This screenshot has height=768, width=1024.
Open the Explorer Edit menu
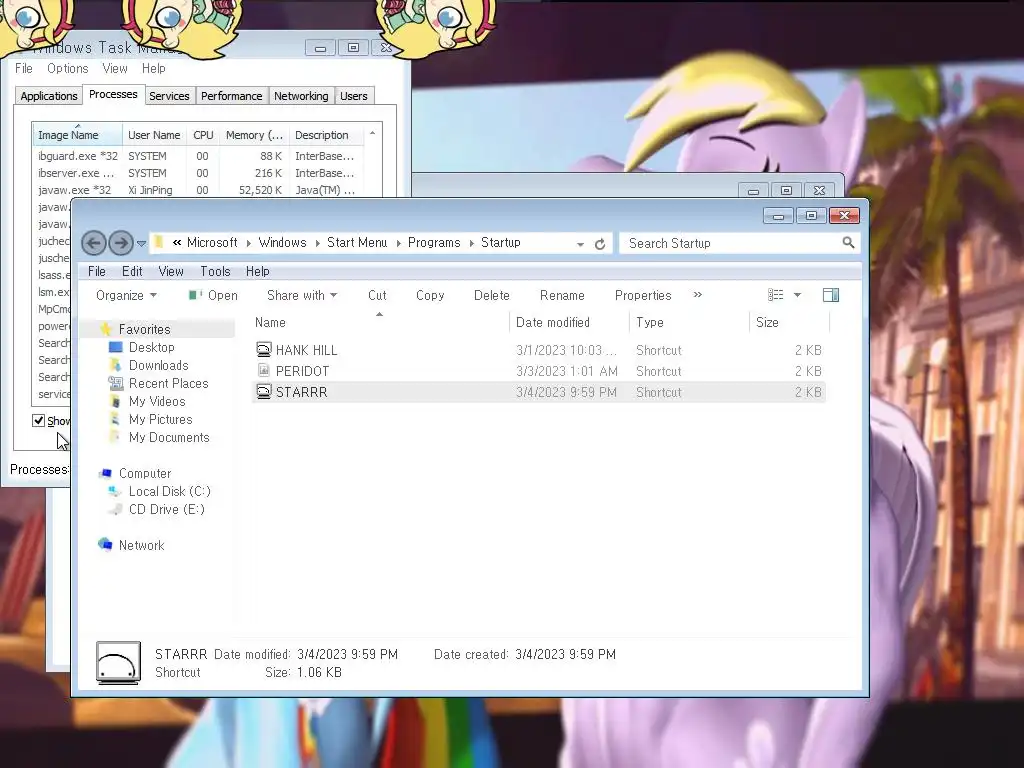tap(132, 271)
